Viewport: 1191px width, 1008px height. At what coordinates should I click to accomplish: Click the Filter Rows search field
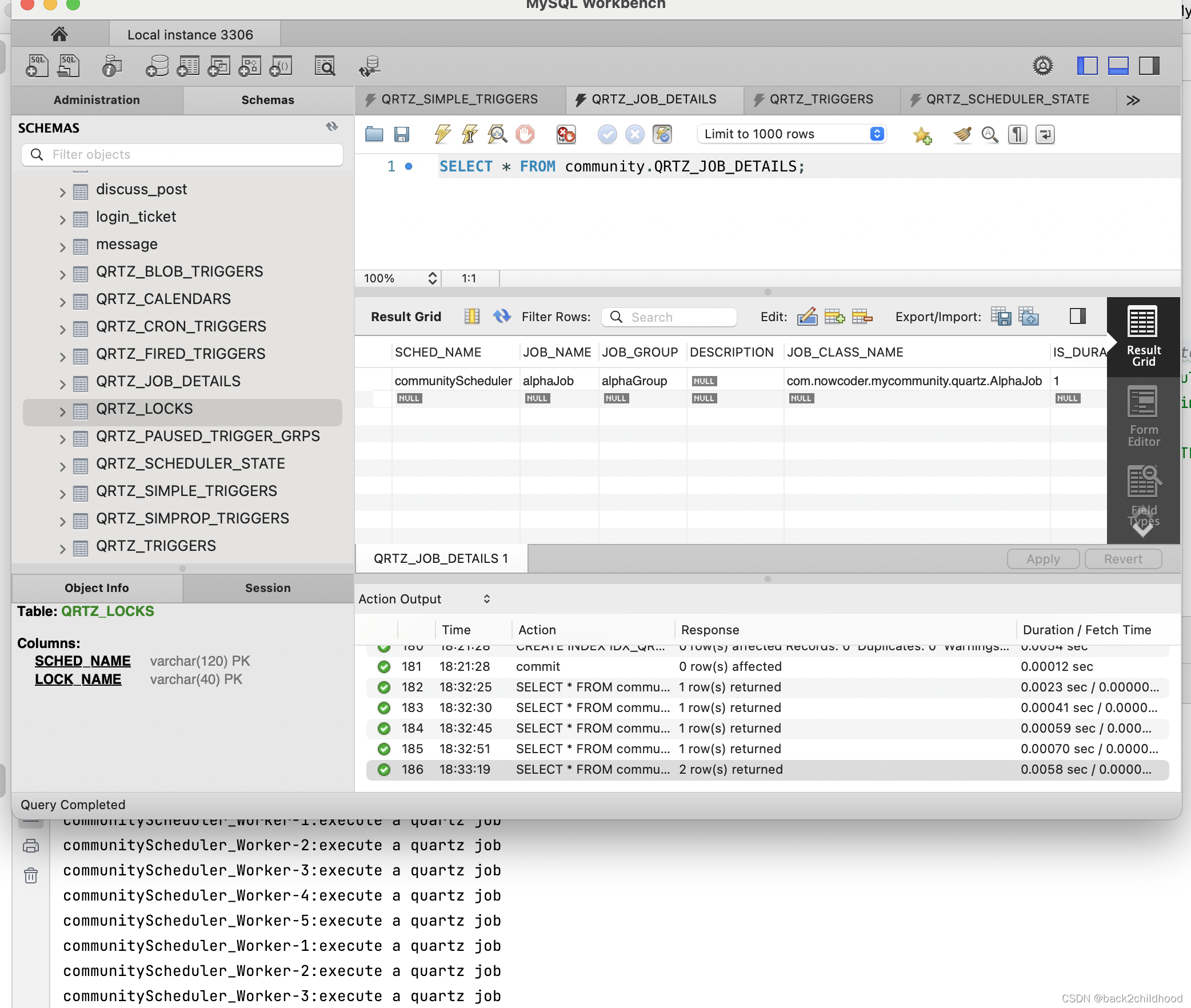[x=669, y=317]
